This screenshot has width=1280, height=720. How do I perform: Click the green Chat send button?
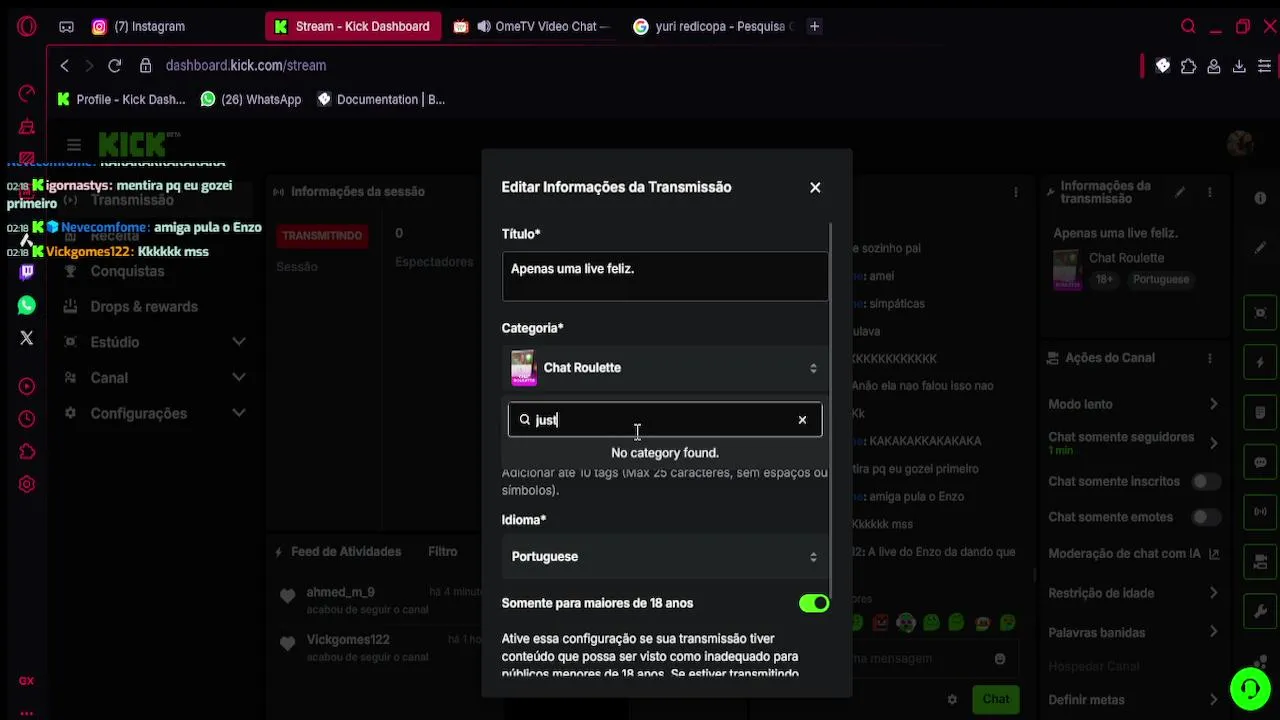coord(996,699)
